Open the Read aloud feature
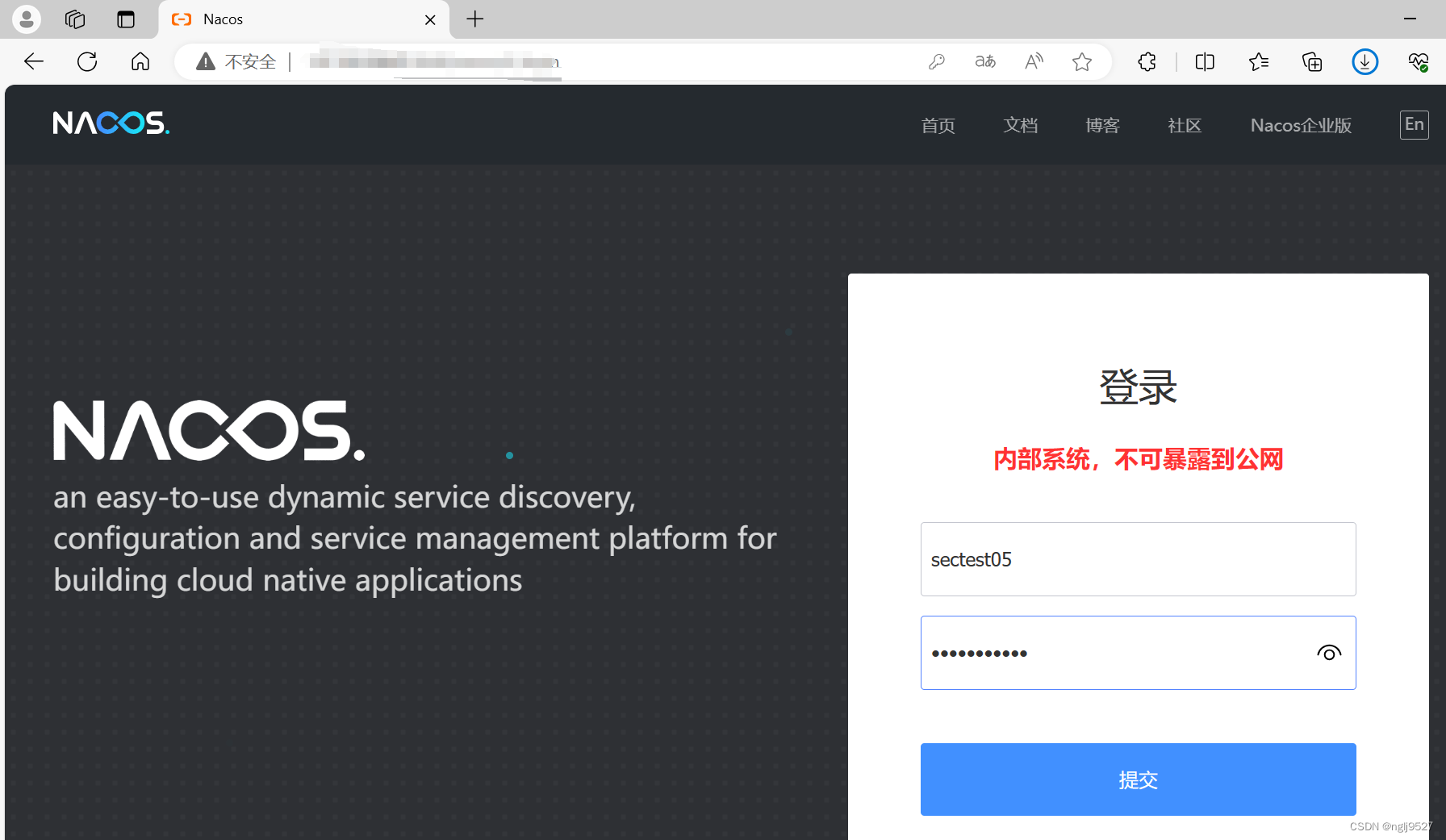This screenshot has height=840, width=1446. coord(1034,61)
